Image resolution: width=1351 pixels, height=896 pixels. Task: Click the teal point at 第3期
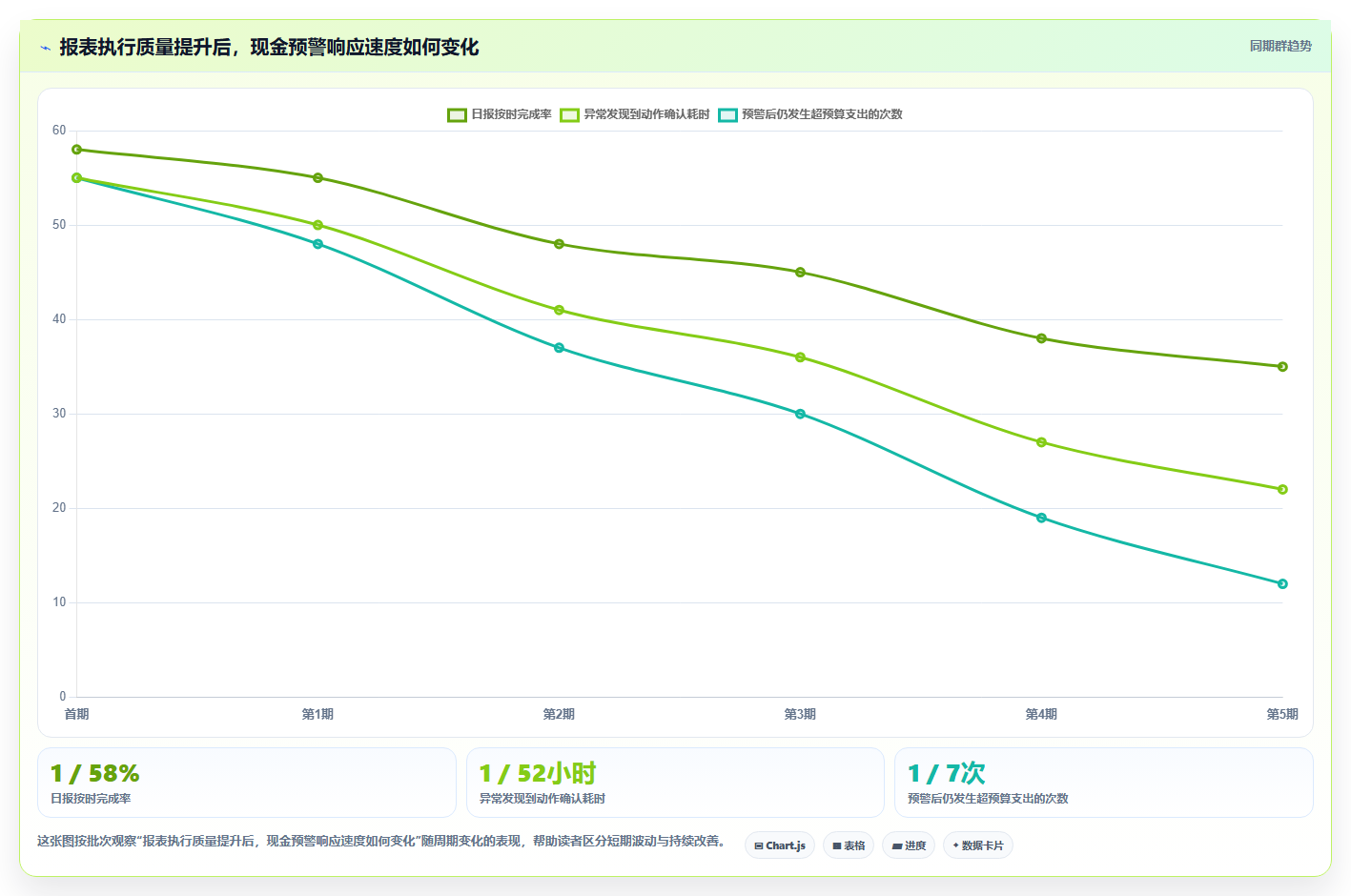pos(801,414)
